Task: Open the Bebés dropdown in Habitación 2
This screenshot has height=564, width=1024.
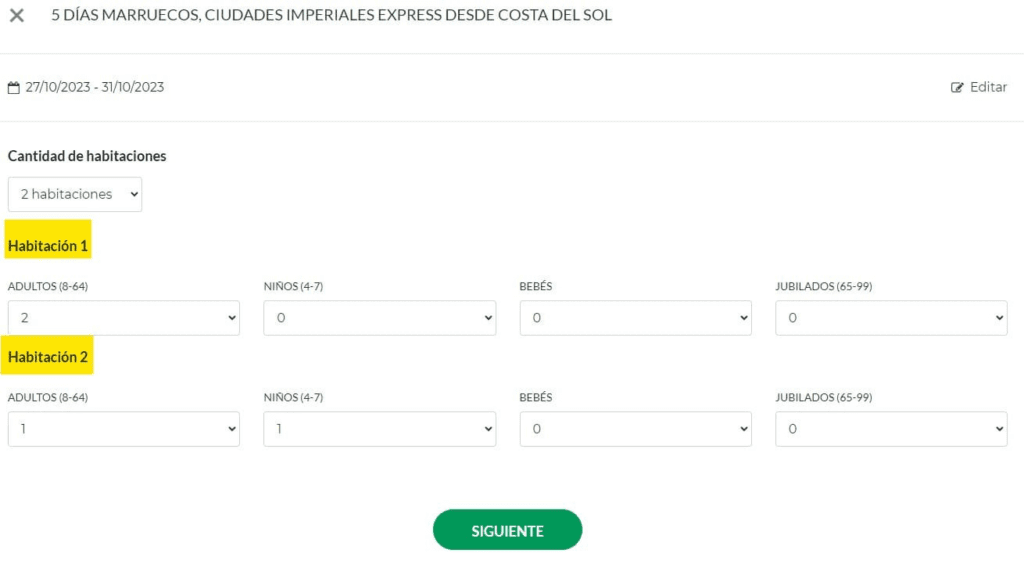Action: (635, 429)
